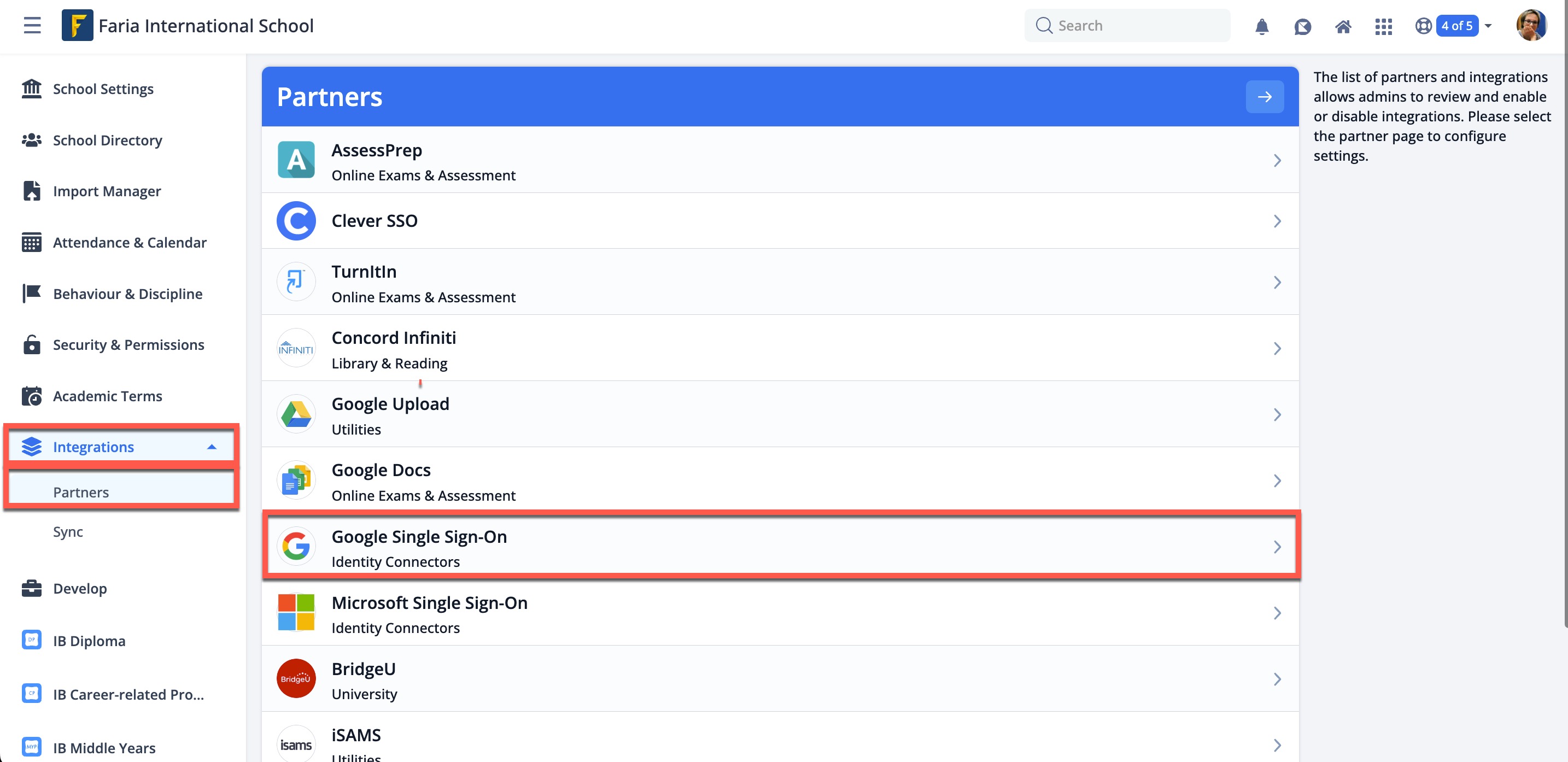Expand the BridgeU row chevron
Image resolution: width=1568 pixels, height=762 pixels.
click(x=1277, y=679)
